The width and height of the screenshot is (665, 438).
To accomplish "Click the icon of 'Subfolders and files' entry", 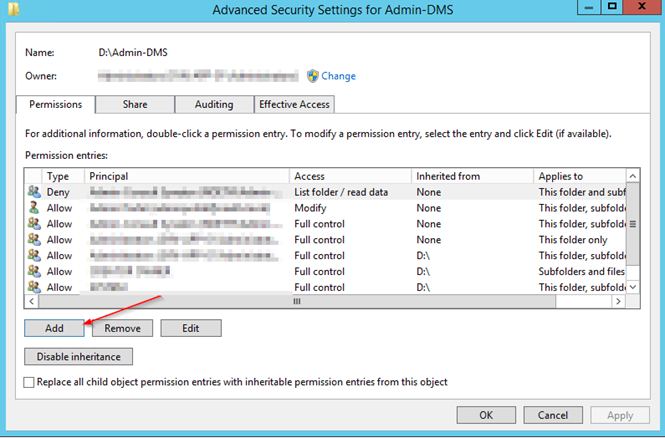I will click(34, 272).
